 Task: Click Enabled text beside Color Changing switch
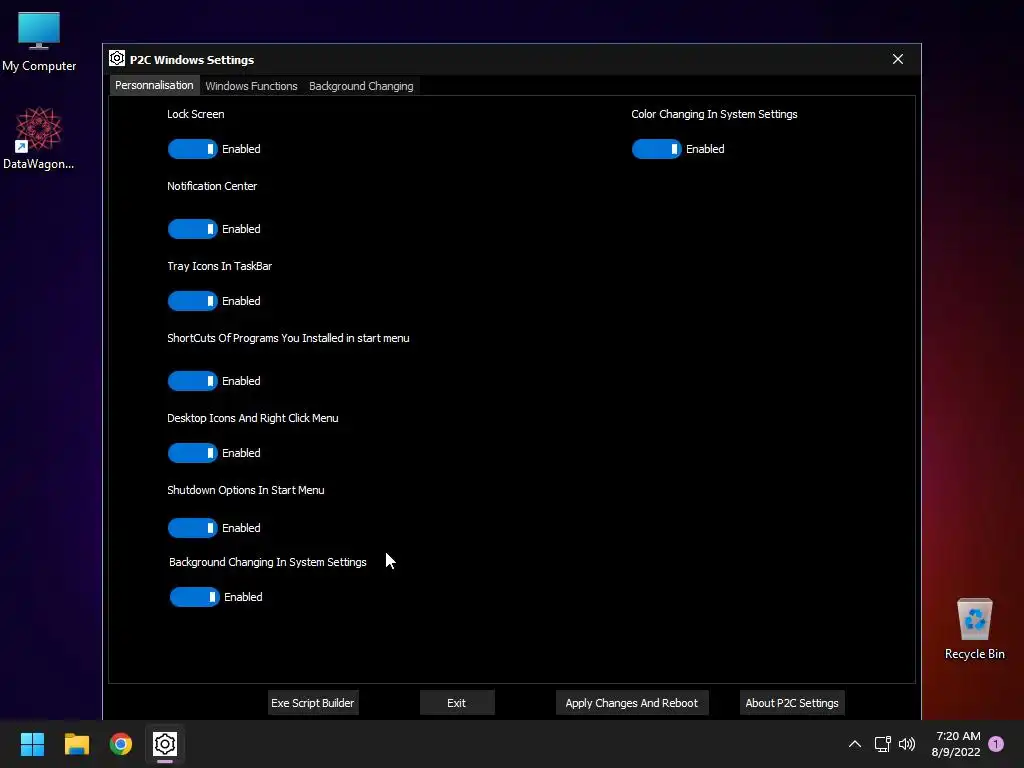pos(705,149)
